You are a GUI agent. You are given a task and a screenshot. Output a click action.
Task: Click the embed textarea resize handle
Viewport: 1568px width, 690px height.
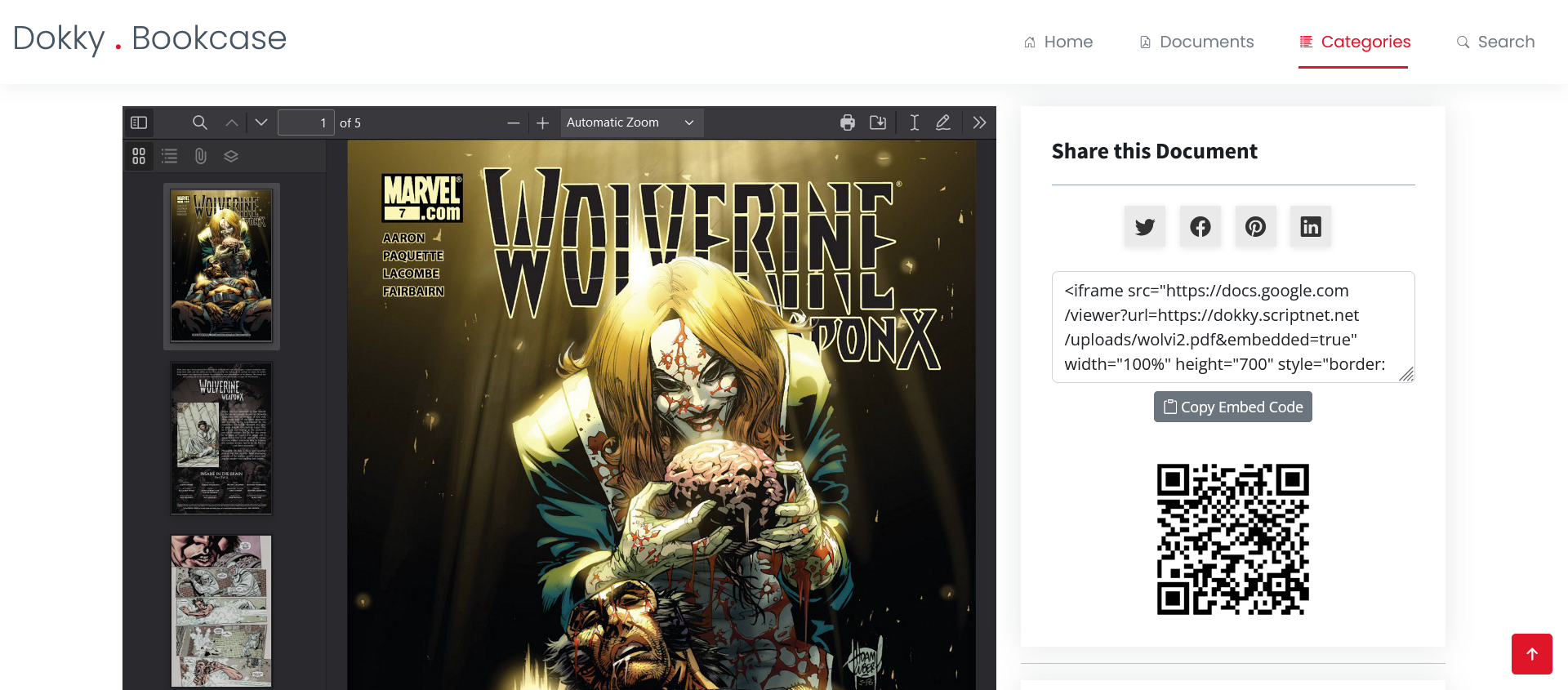[1406, 374]
